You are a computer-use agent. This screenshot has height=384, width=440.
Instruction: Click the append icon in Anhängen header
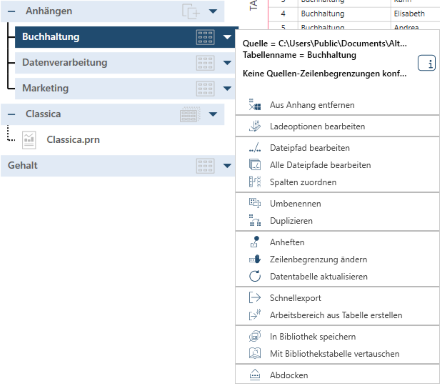click(191, 11)
